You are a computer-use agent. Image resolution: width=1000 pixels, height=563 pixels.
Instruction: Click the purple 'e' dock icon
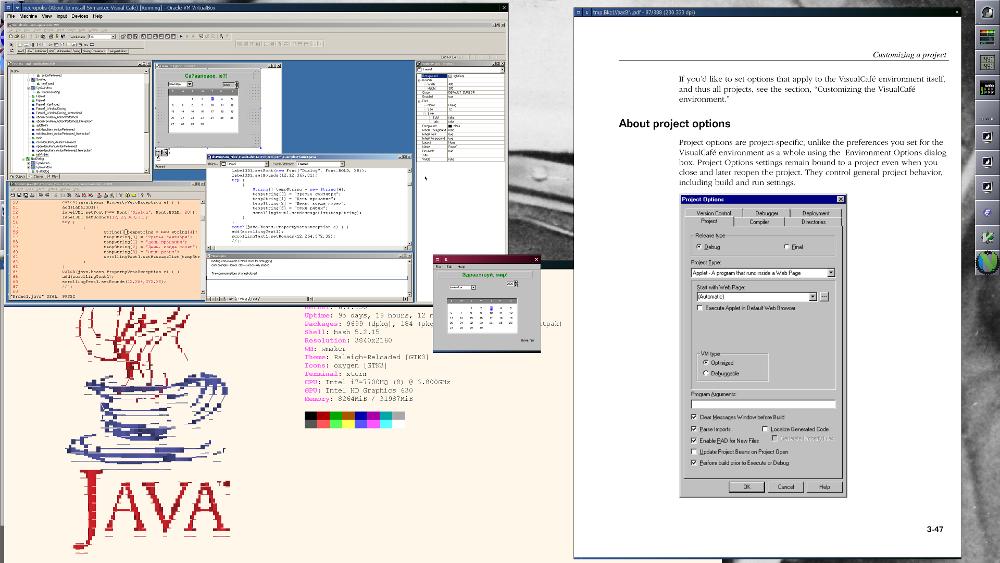click(987, 212)
